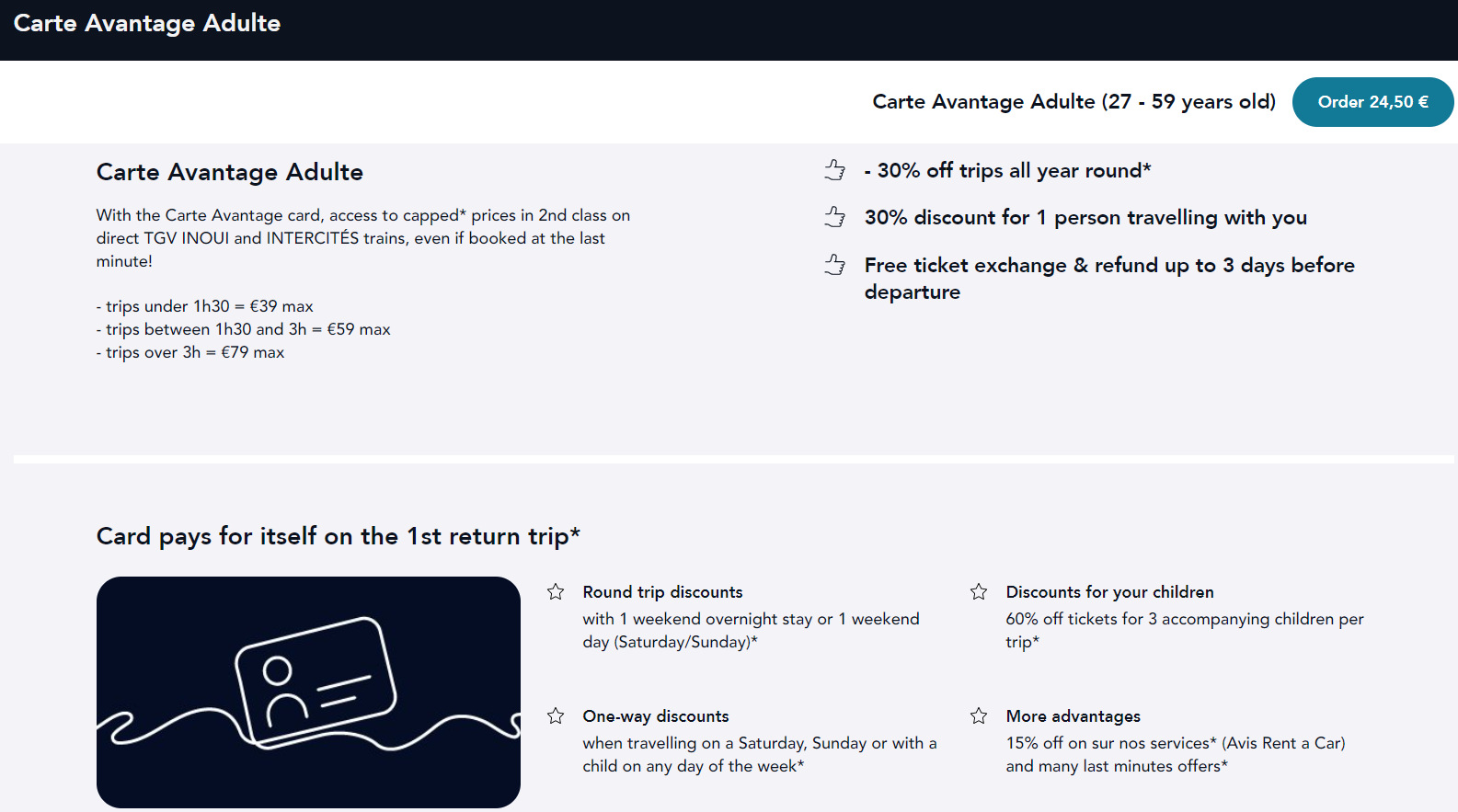Click the 'trips over 3h = €79 max' line
This screenshot has width=1458, height=812.
(x=190, y=352)
